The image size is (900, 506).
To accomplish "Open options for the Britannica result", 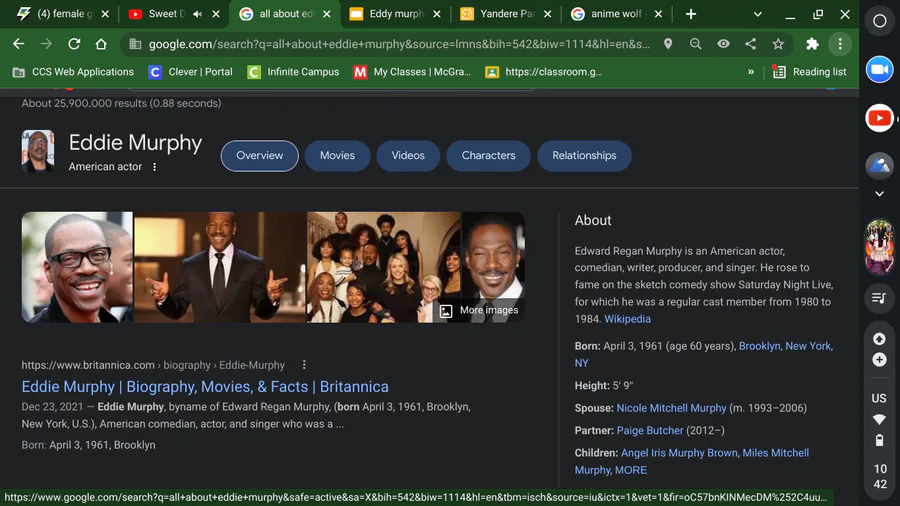I will click(304, 365).
